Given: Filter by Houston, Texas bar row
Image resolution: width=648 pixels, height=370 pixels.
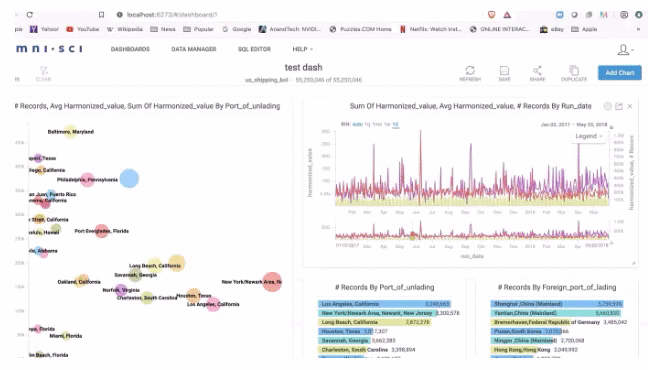Looking at the screenshot, I should (353, 331).
